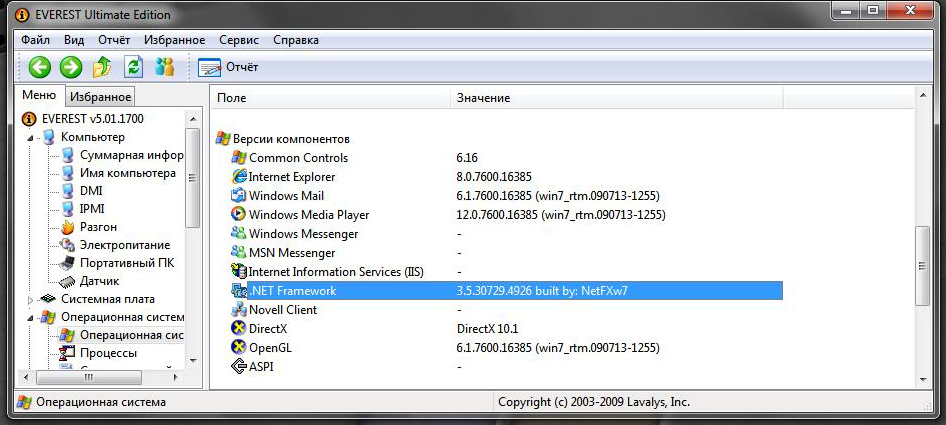946x425 pixels.
Task: Click the Common Controls value 6.16
Action: pos(467,158)
